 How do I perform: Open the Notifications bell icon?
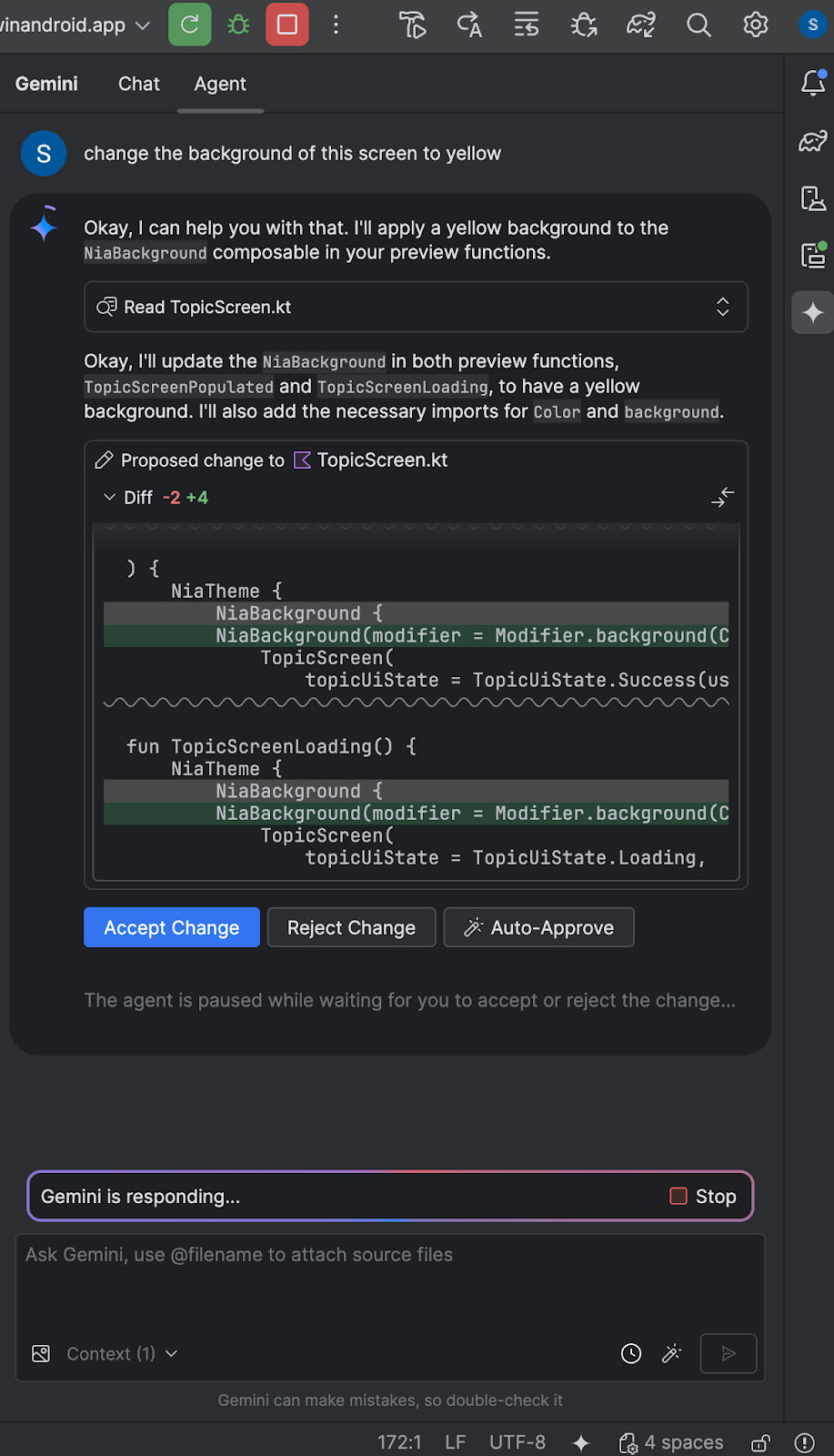click(x=813, y=83)
